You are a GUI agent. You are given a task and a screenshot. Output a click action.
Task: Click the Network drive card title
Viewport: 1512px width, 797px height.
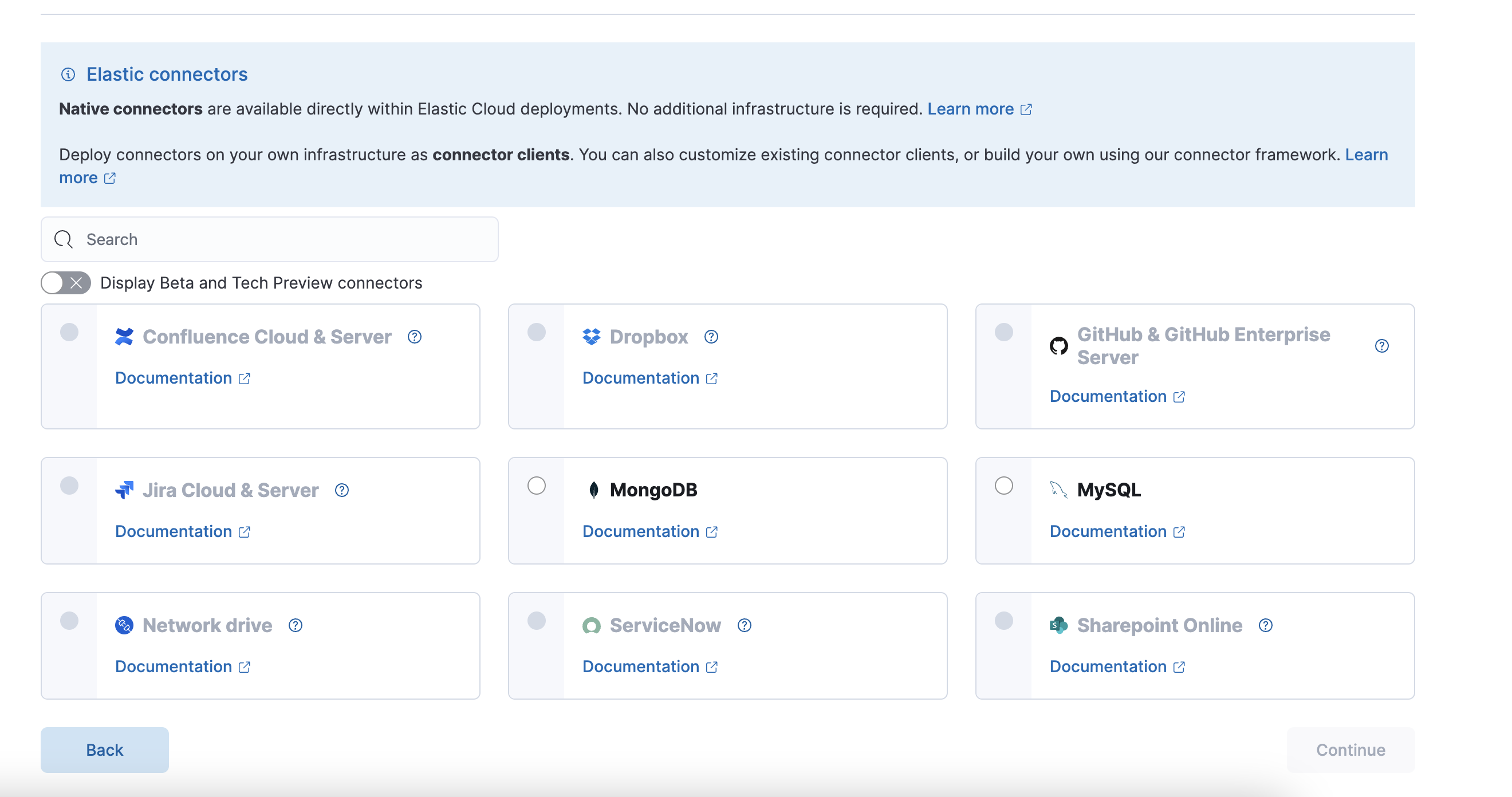(207, 625)
